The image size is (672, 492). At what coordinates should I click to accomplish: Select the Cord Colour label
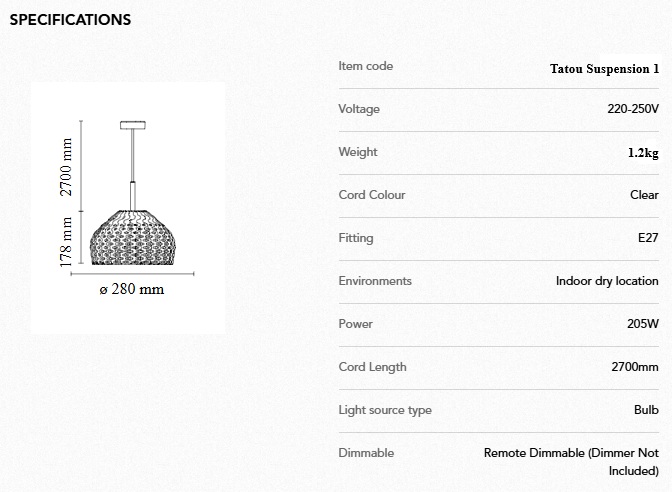point(372,195)
